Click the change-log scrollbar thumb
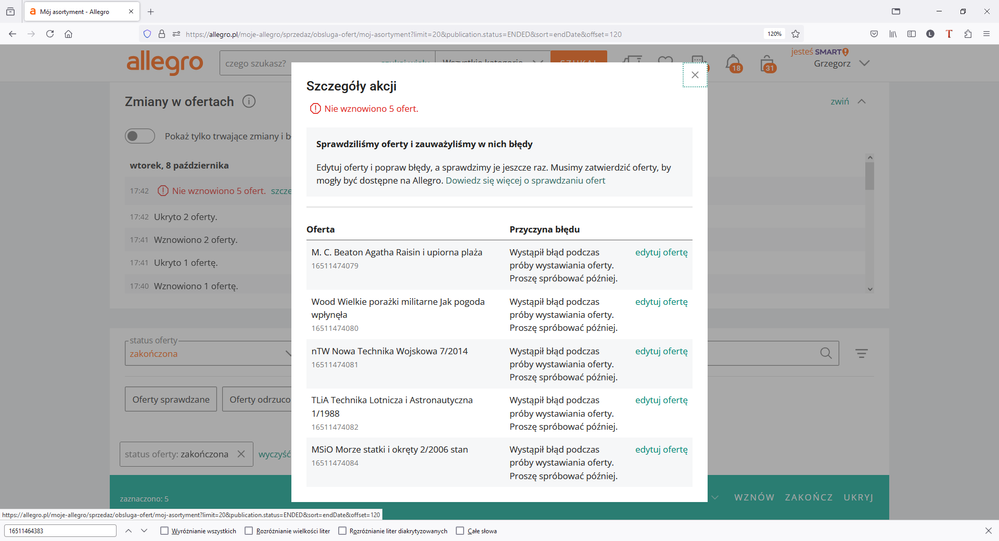This screenshot has height=541, width=999. [x=870, y=175]
